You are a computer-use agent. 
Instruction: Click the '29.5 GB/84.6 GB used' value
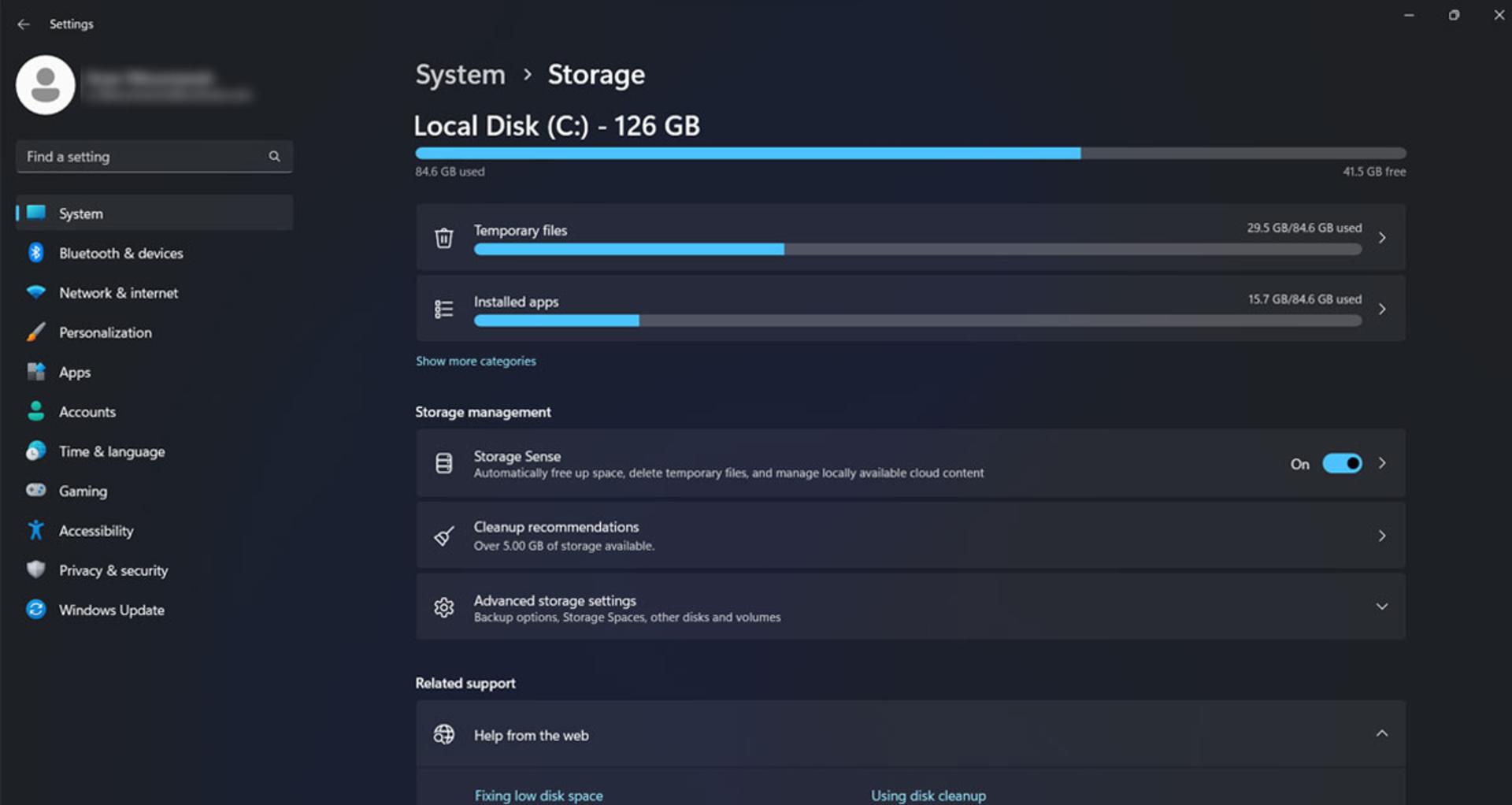(1304, 228)
